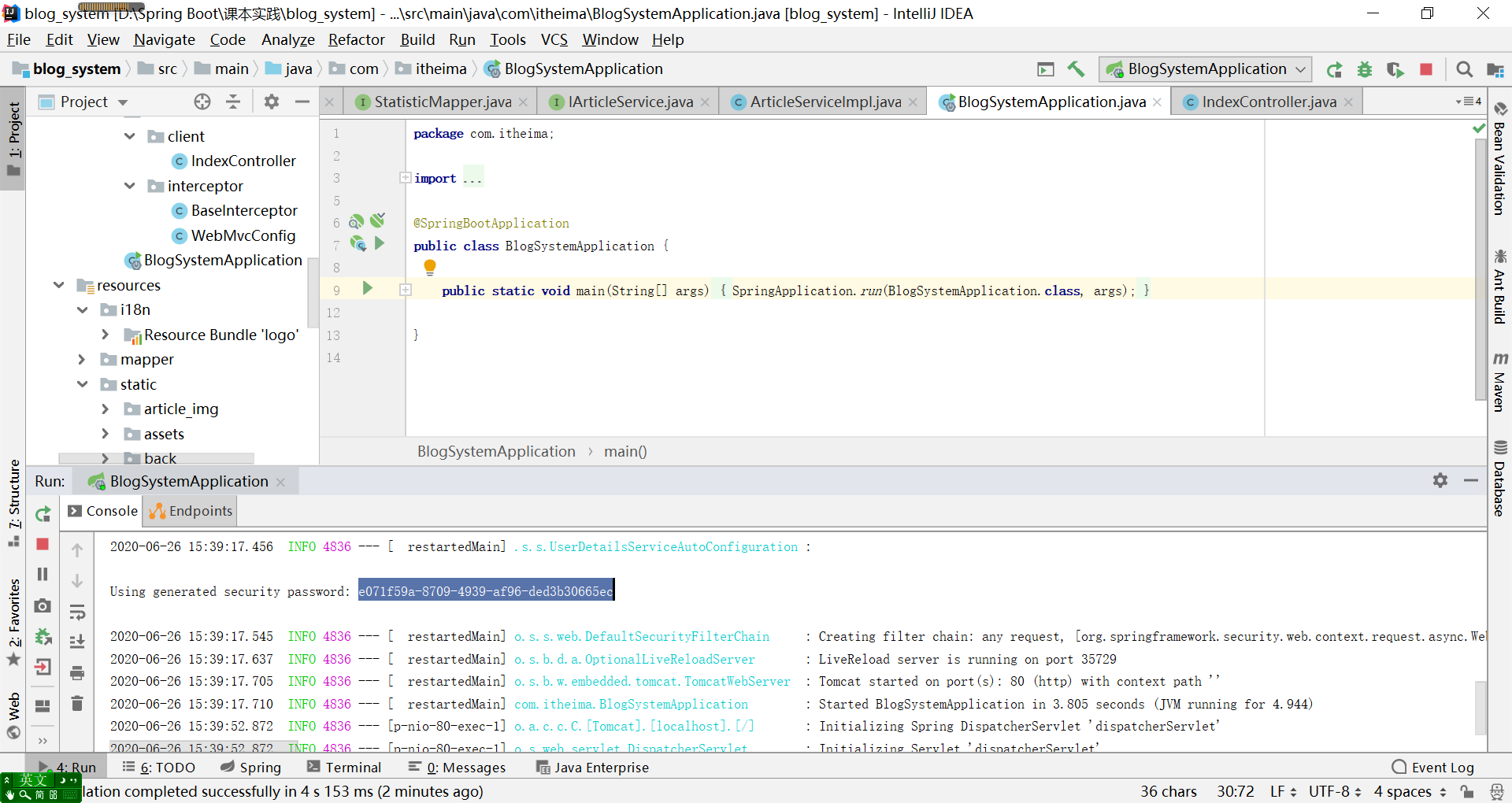Stop the running application in the top toolbar
This screenshot has width=1512, height=803.
point(1426,69)
